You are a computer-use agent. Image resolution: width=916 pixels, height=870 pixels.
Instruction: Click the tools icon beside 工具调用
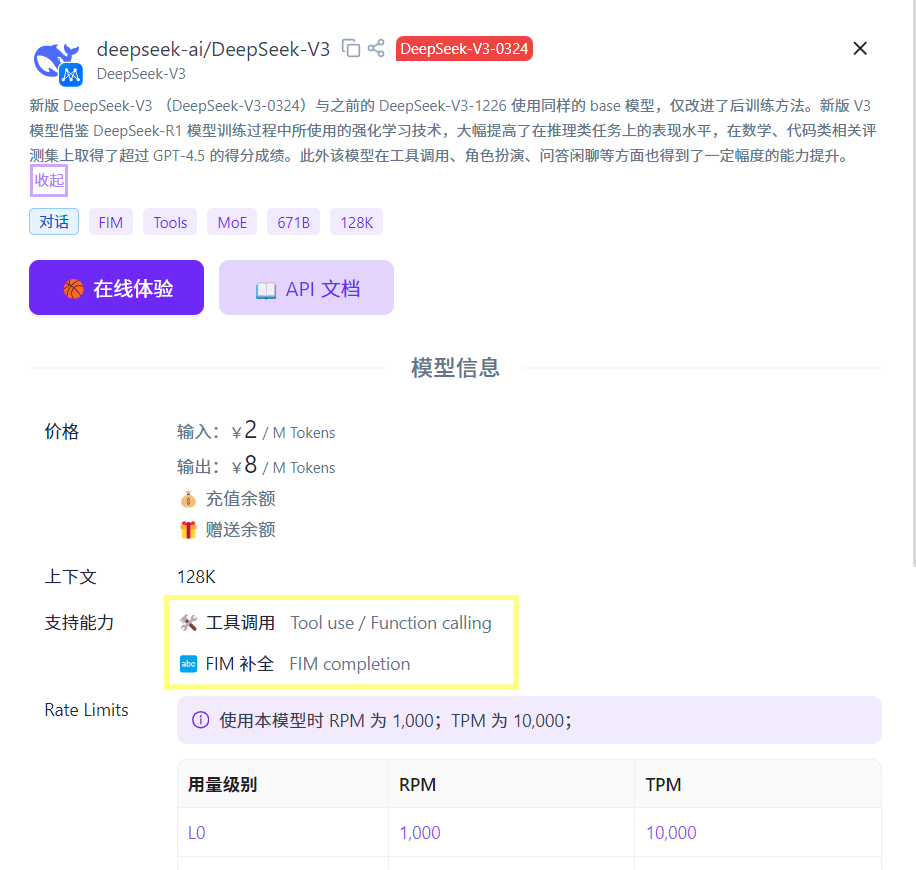coord(188,623)
